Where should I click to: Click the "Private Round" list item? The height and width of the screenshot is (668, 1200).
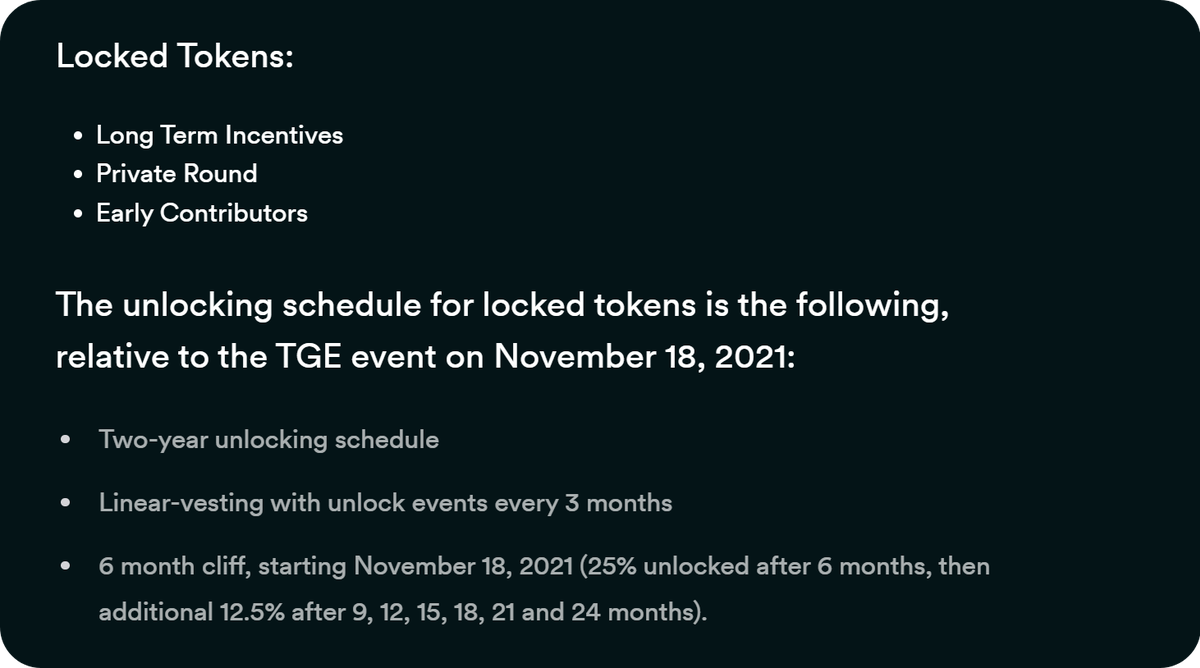point(176,174)
